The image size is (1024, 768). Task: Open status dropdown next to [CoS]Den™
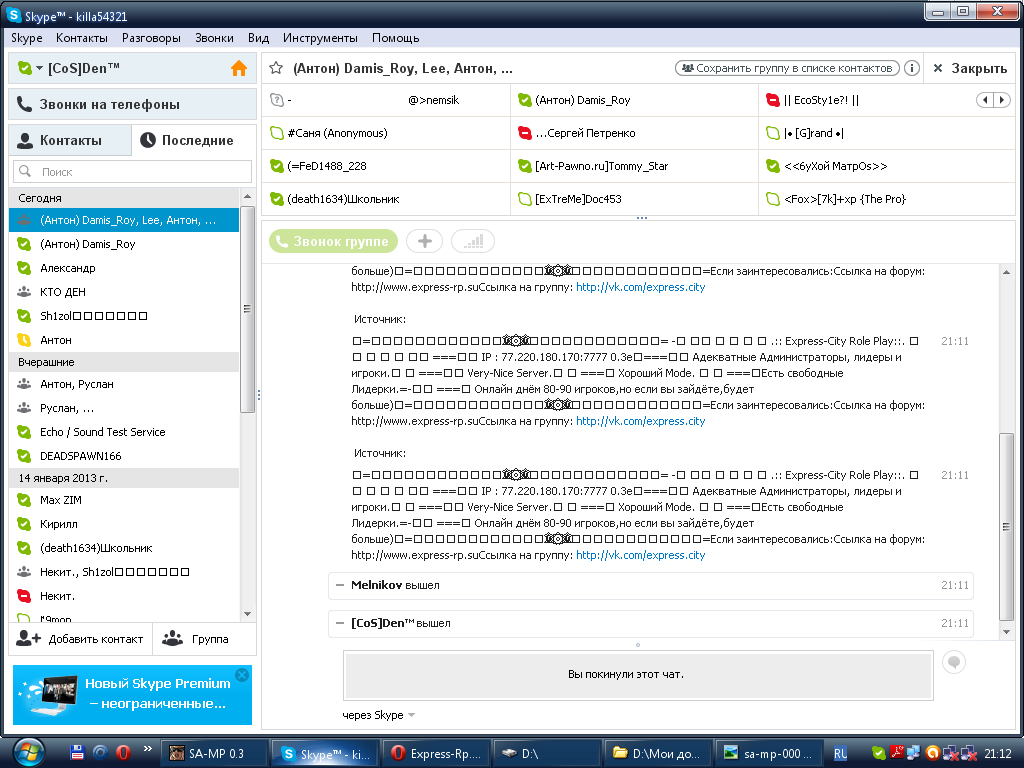(39, 68)
